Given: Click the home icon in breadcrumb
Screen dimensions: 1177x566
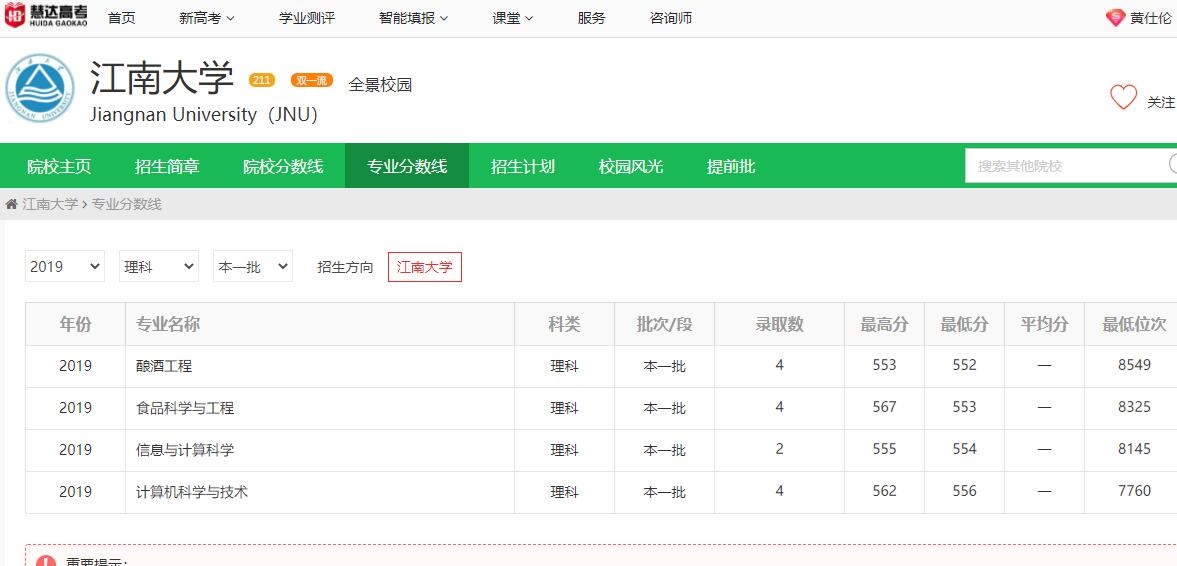Looking at the screenshot, I should [x=11, y=204].
